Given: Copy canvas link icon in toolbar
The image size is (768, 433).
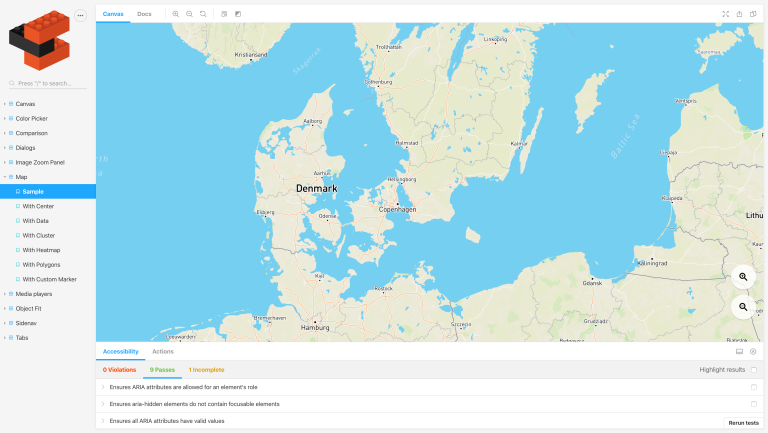Looking at the screenshot, I should pos(753,14).
